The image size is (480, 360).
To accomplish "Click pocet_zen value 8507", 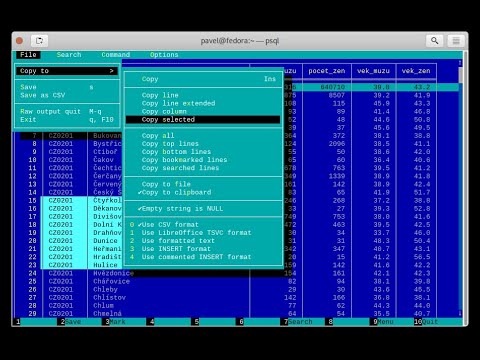I will pyautogui.click(x=337, y=95).
